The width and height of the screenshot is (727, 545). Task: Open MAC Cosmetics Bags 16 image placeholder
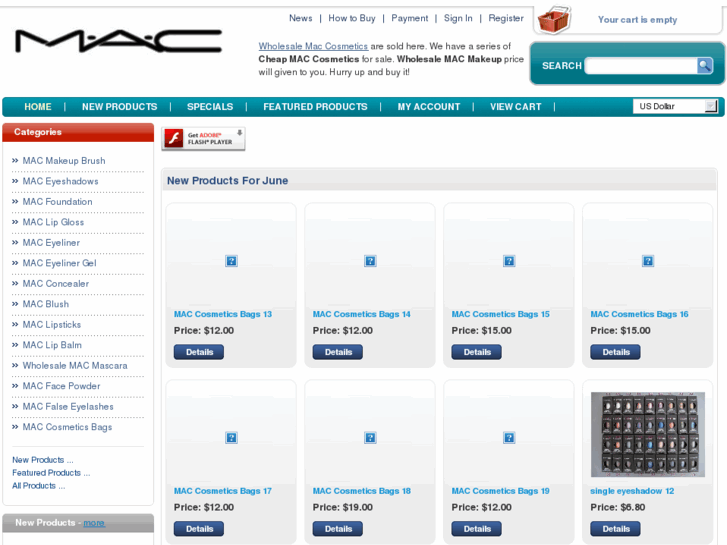click(x=648, y=261)
